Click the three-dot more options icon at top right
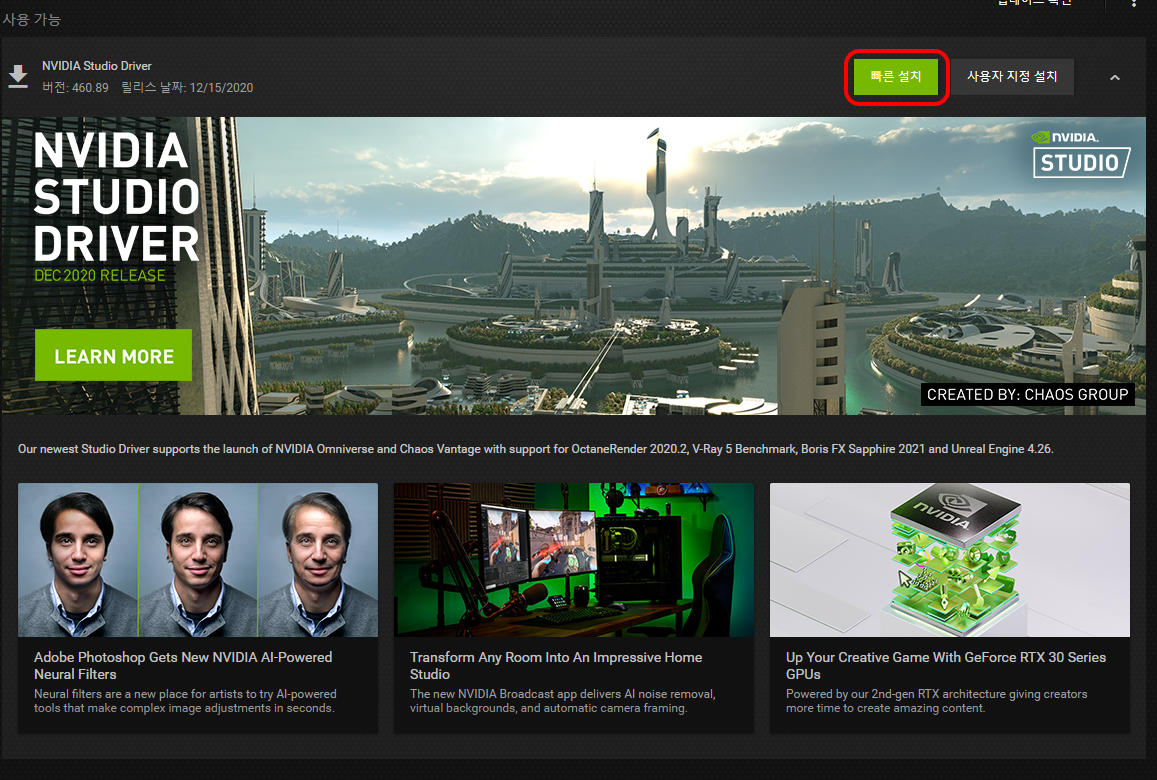 pyautogui.click(x=1133, y=3)
